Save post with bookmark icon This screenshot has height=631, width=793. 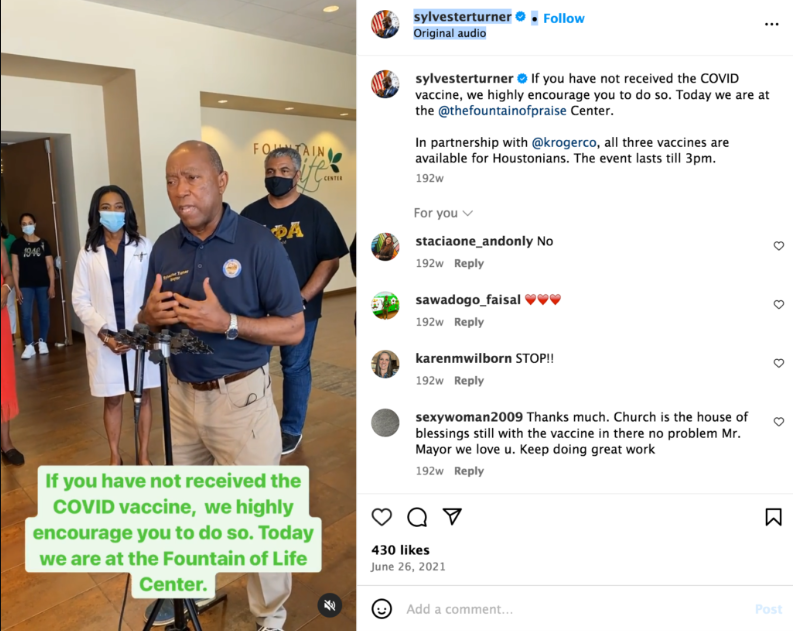[x=773, y=517]
